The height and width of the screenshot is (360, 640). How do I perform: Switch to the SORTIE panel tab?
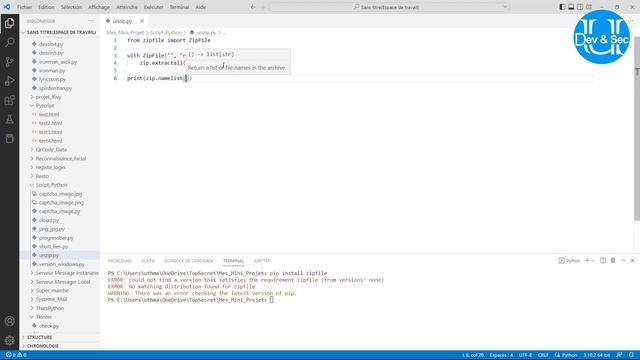click(148, 261)
